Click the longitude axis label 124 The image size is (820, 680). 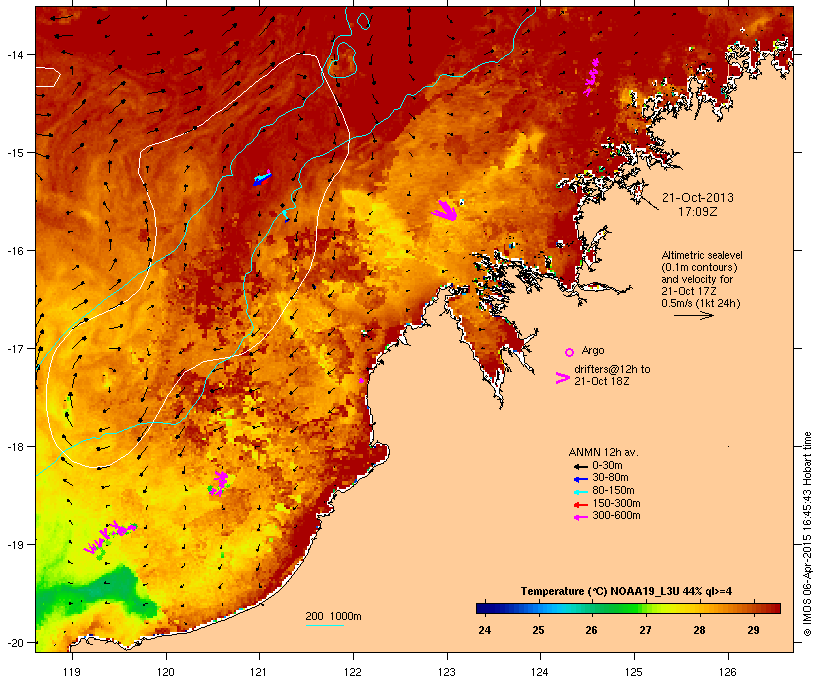click(540, 672)
